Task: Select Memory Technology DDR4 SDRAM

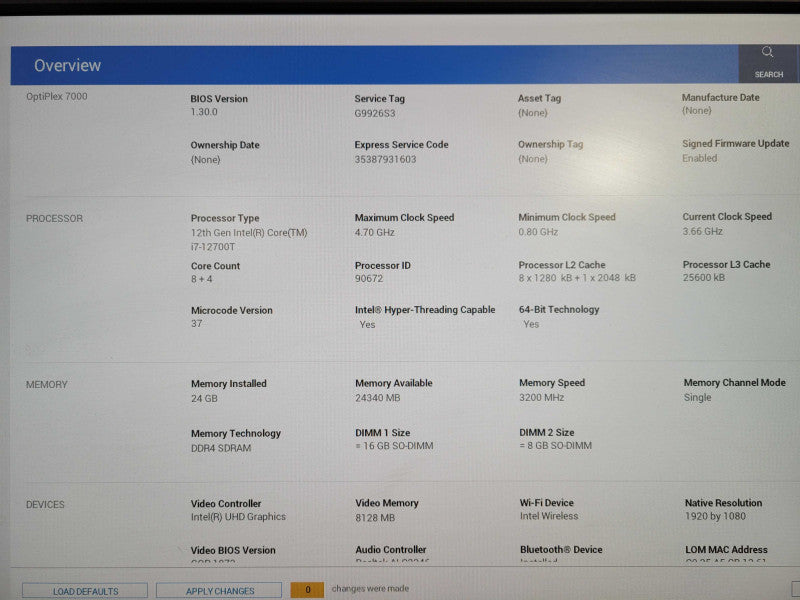Action: pyautogui.click(x=221, y=448)
